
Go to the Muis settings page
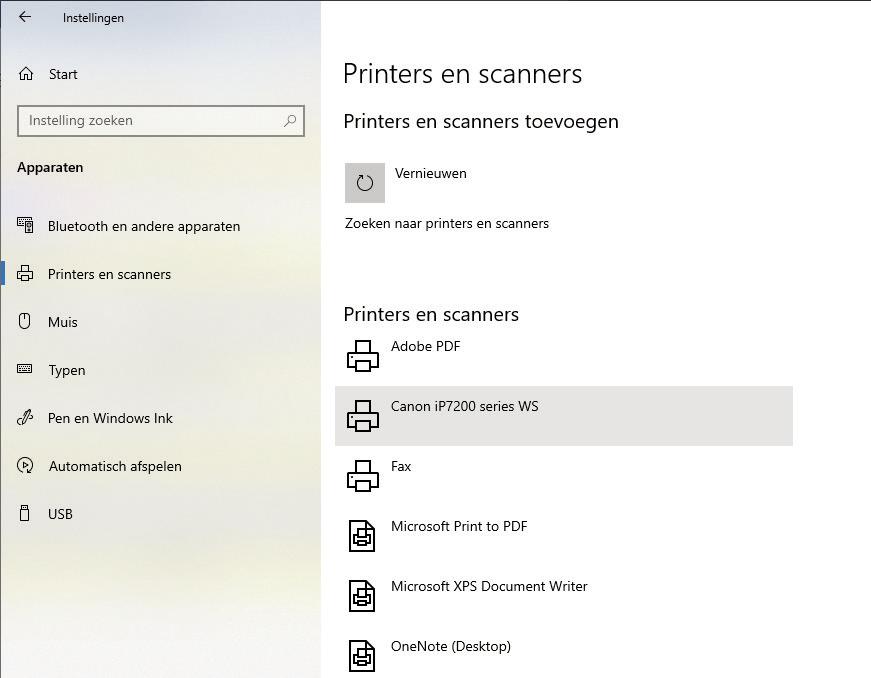point(63,322)
